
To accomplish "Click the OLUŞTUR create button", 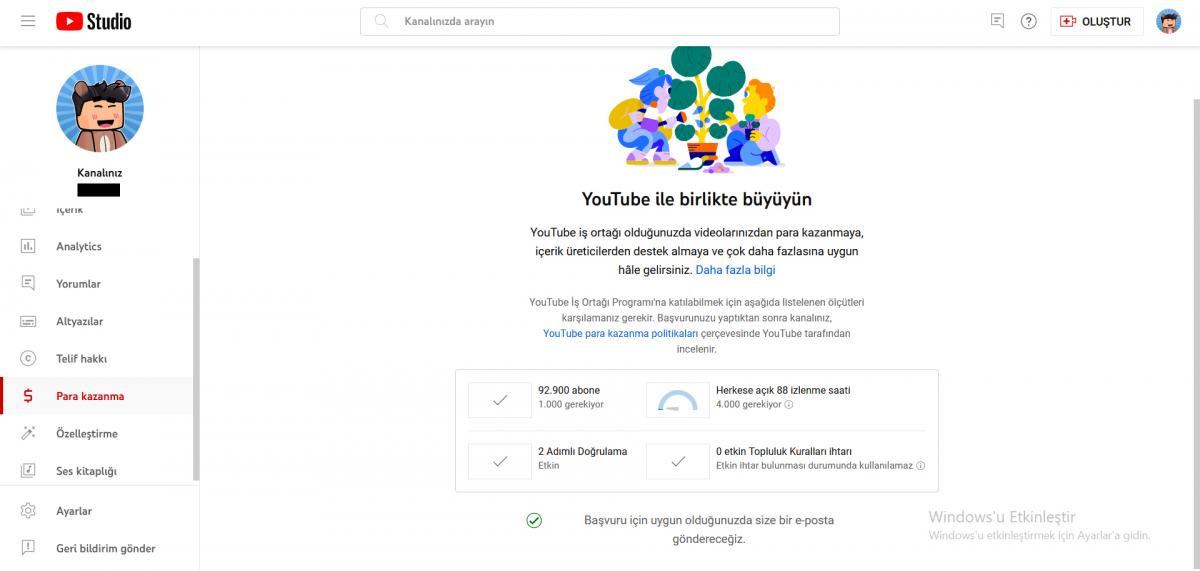I will [x=1097, y=21].
